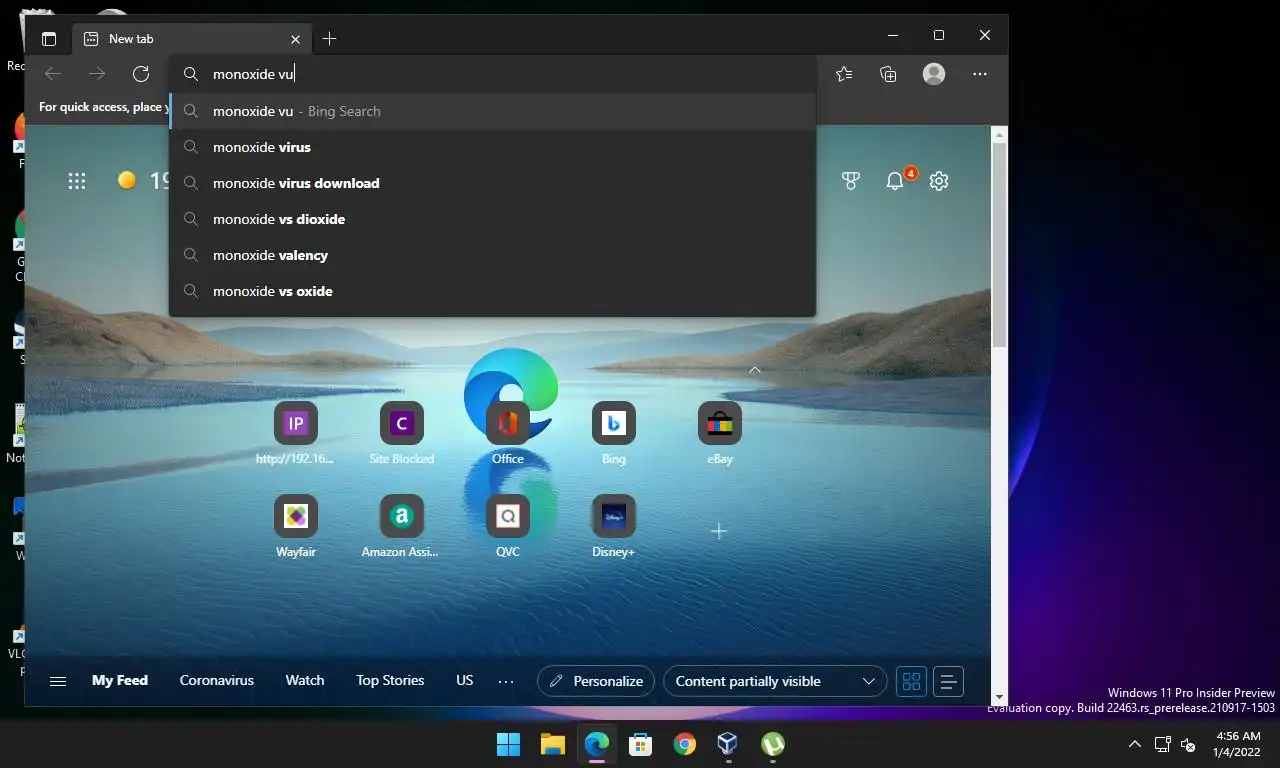Open the Favorites star icon
1280x768 pixels.
844,74
